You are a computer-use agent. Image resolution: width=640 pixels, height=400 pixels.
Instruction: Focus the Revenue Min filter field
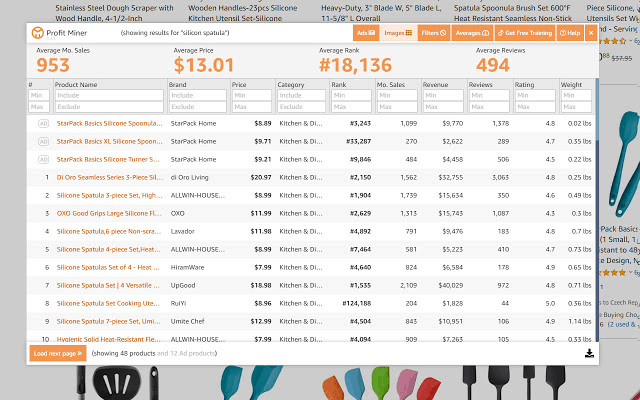(443, 95)
